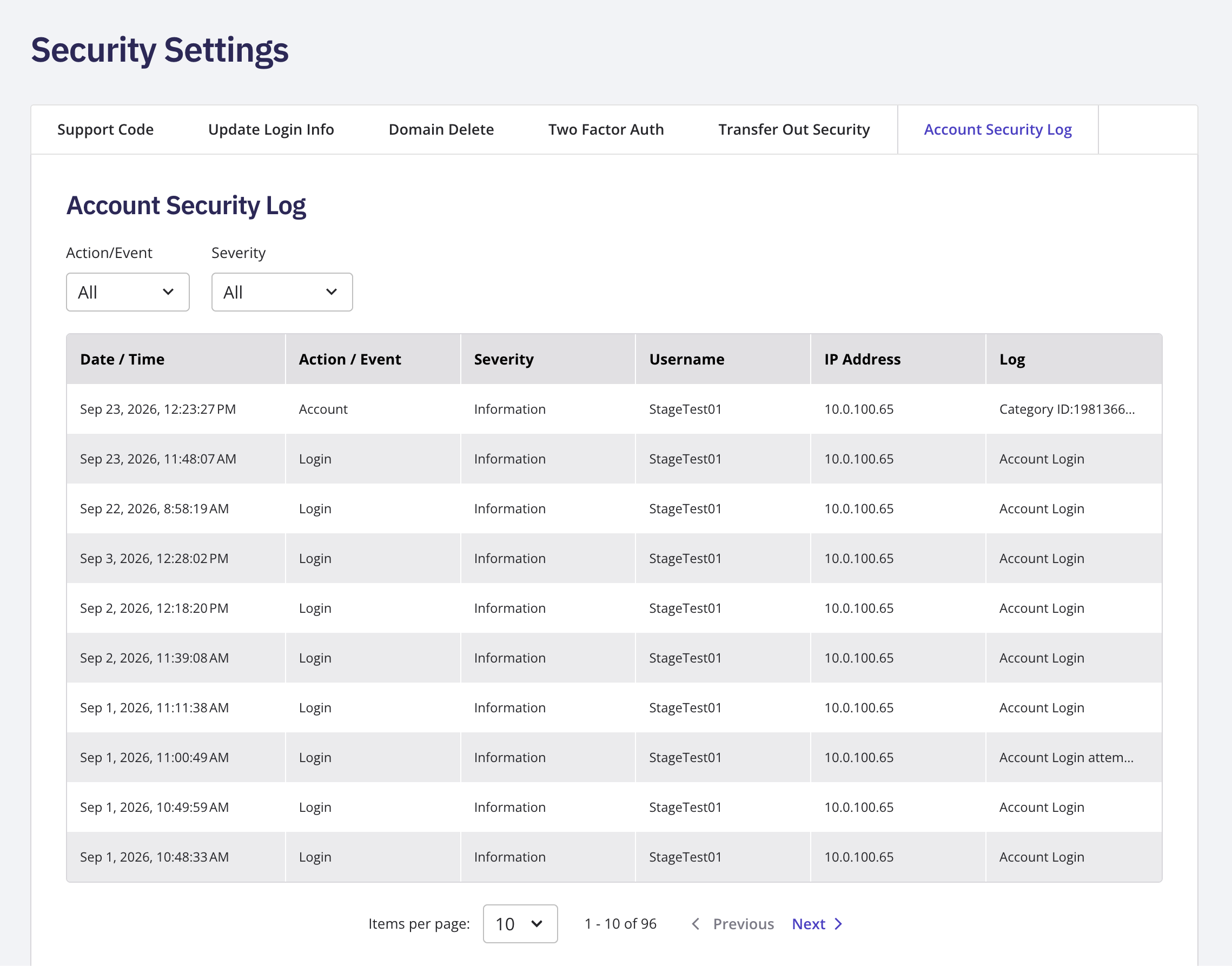1232x966 pixels.
Task: Click the Log column header
Action: click(1074, 359)
